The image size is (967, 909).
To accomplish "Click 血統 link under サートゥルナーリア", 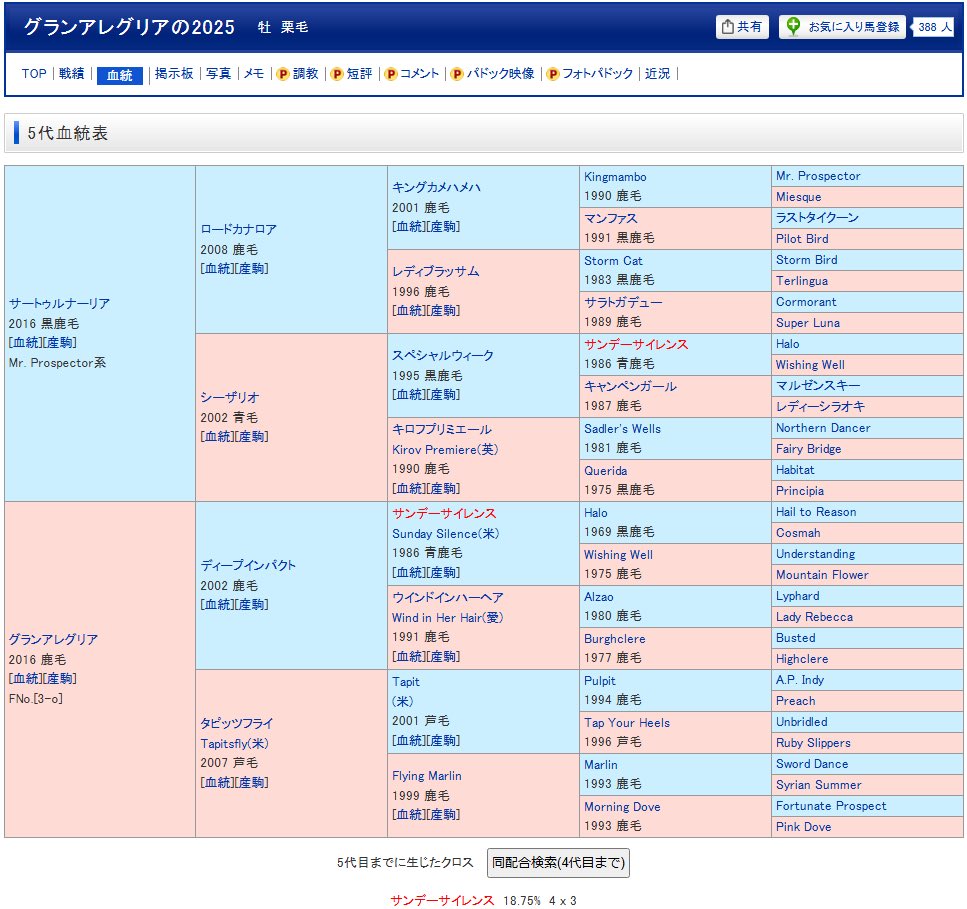I will 25,342.
